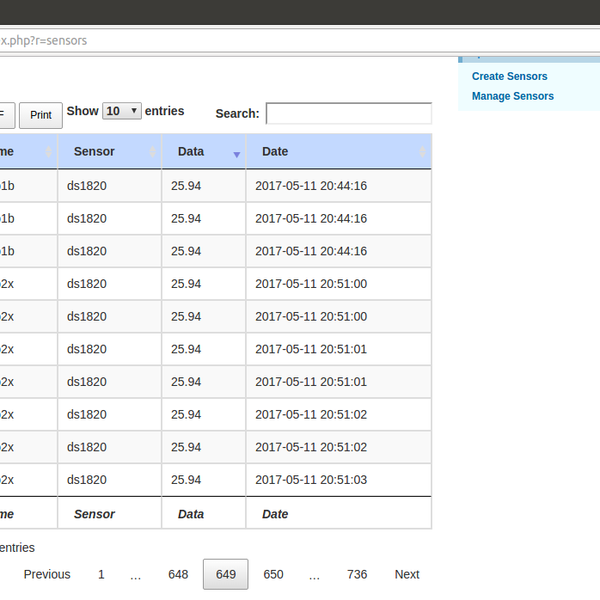
Task: Select page 650 in pagination
Action: coord(273,574)
